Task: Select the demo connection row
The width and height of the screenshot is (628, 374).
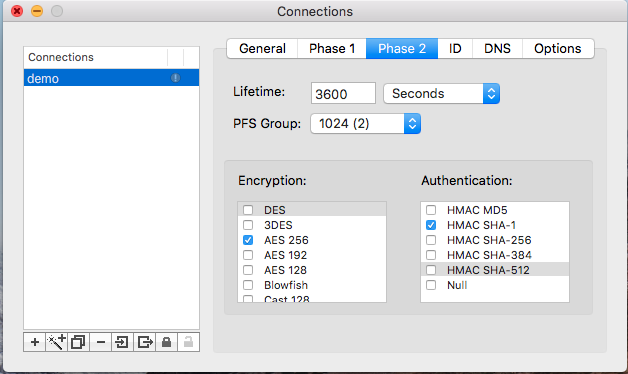Action: click(x=111, y=78)
